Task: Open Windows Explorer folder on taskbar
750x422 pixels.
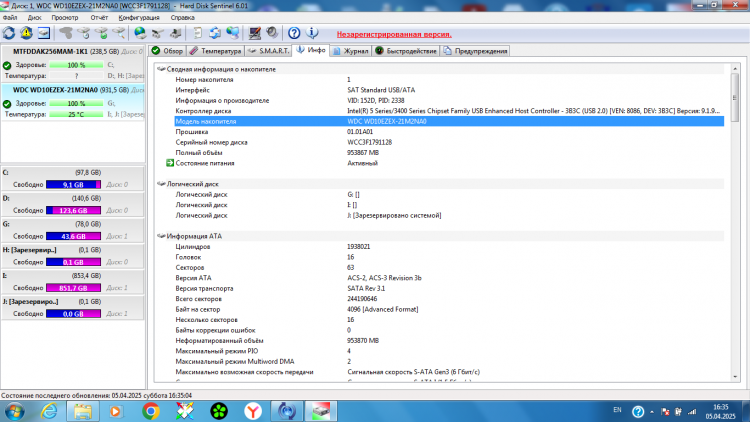Action: (83, 411)
